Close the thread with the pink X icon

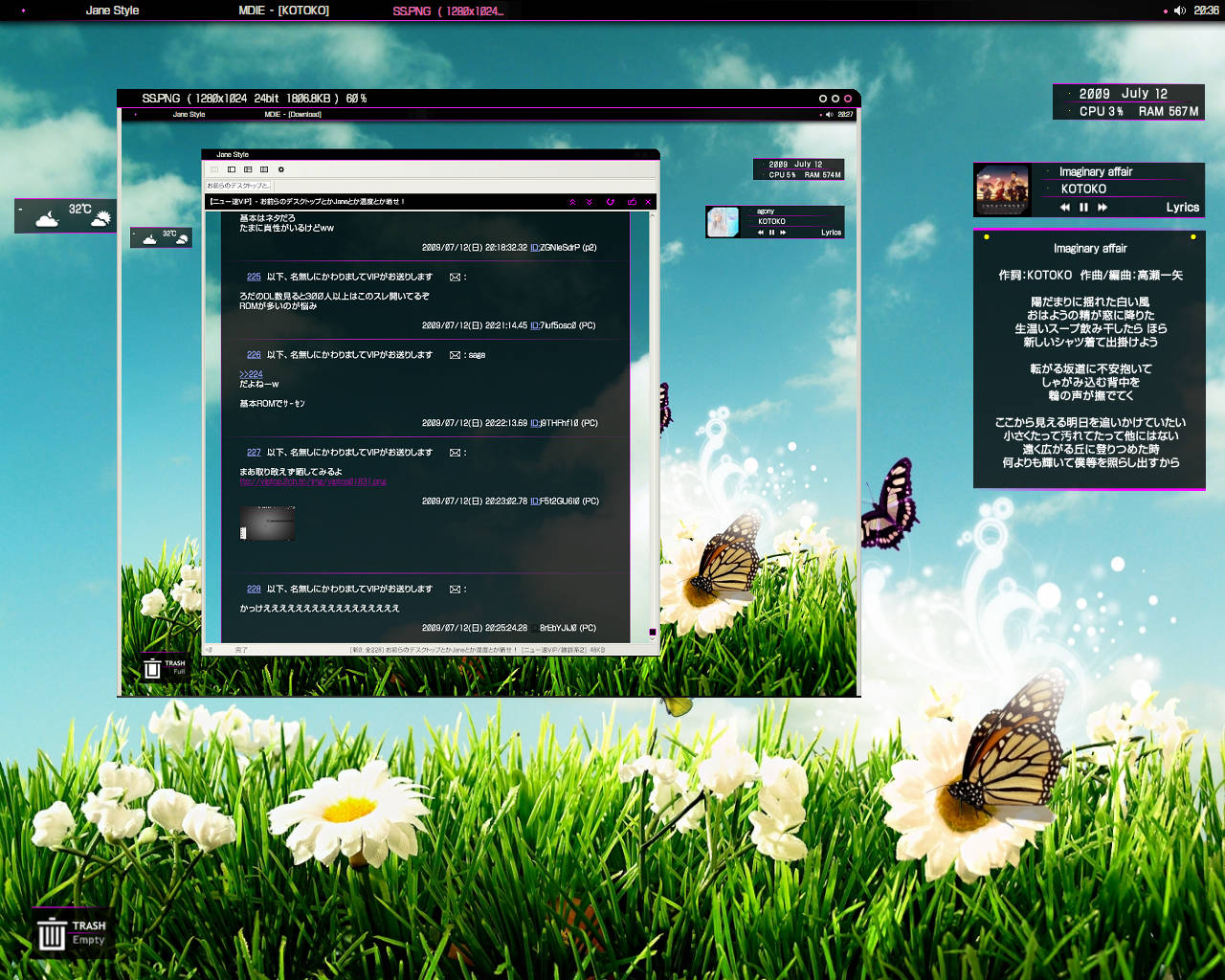648,202
